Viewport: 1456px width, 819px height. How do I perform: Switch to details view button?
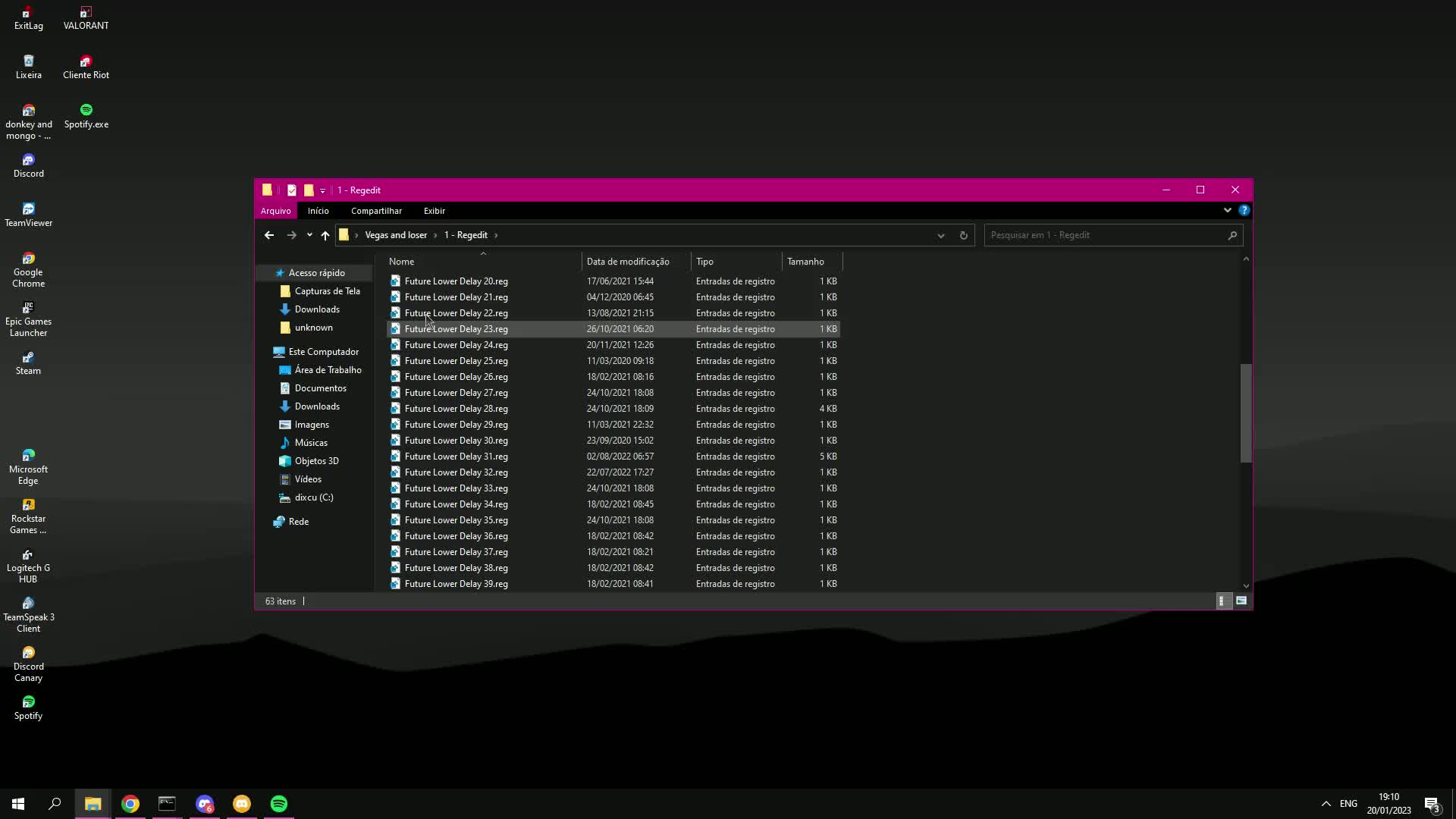point(1221,601)
